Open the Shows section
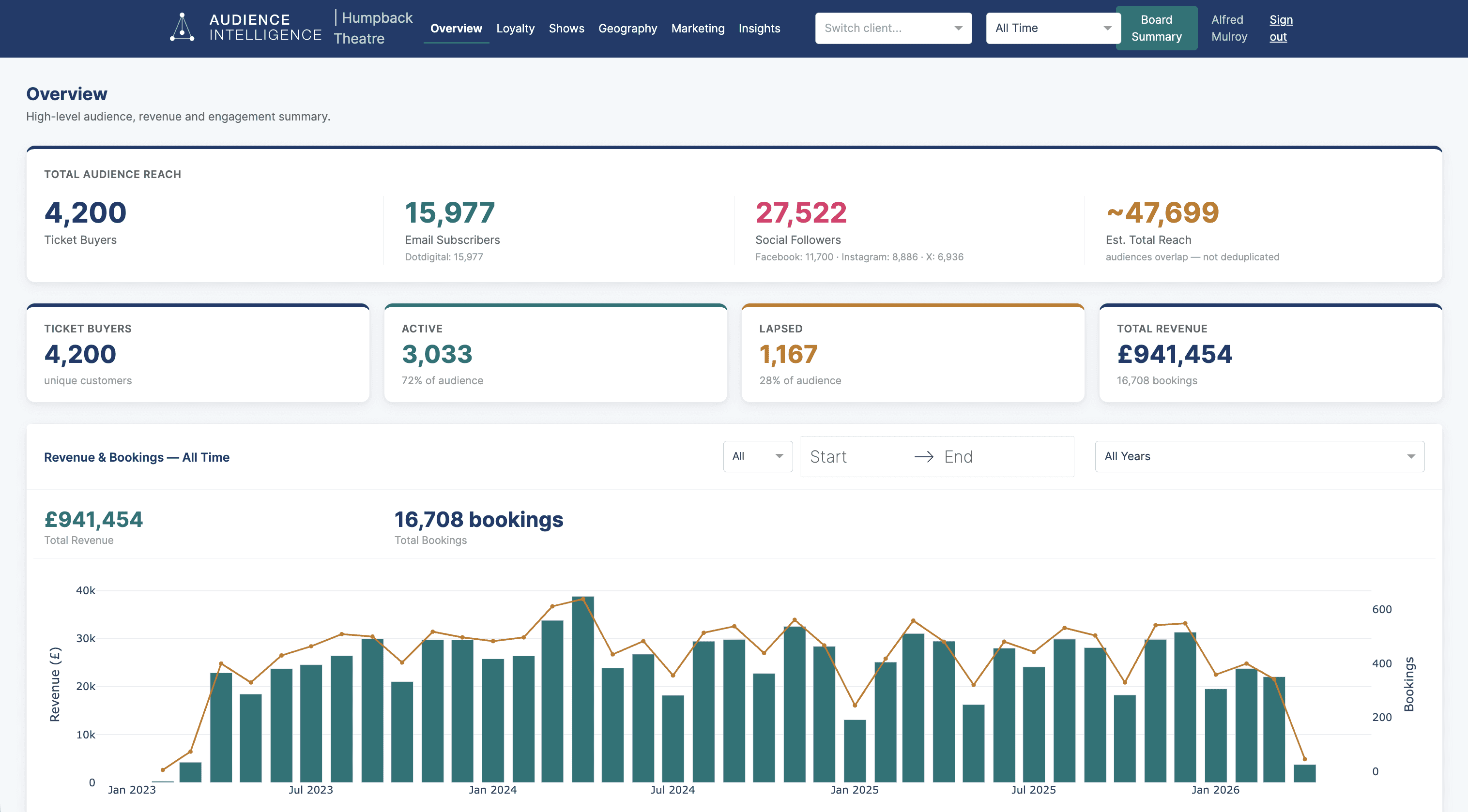1468x812 pixels. pos(566,28)
